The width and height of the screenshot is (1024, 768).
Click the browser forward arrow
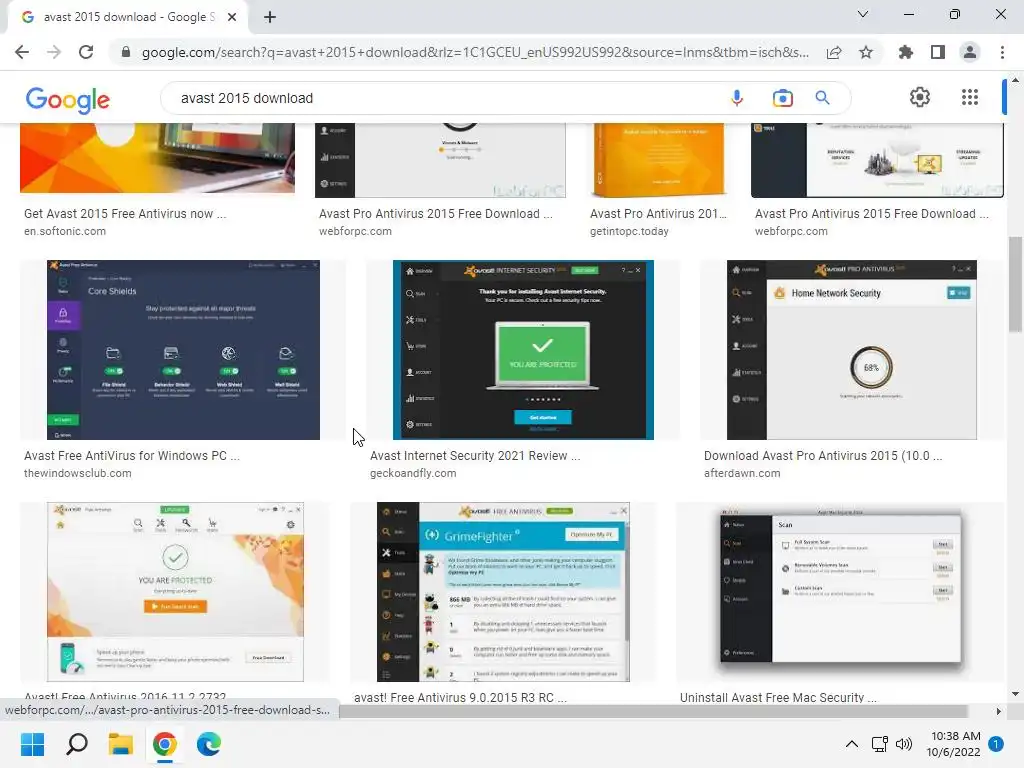coord(54,52)
